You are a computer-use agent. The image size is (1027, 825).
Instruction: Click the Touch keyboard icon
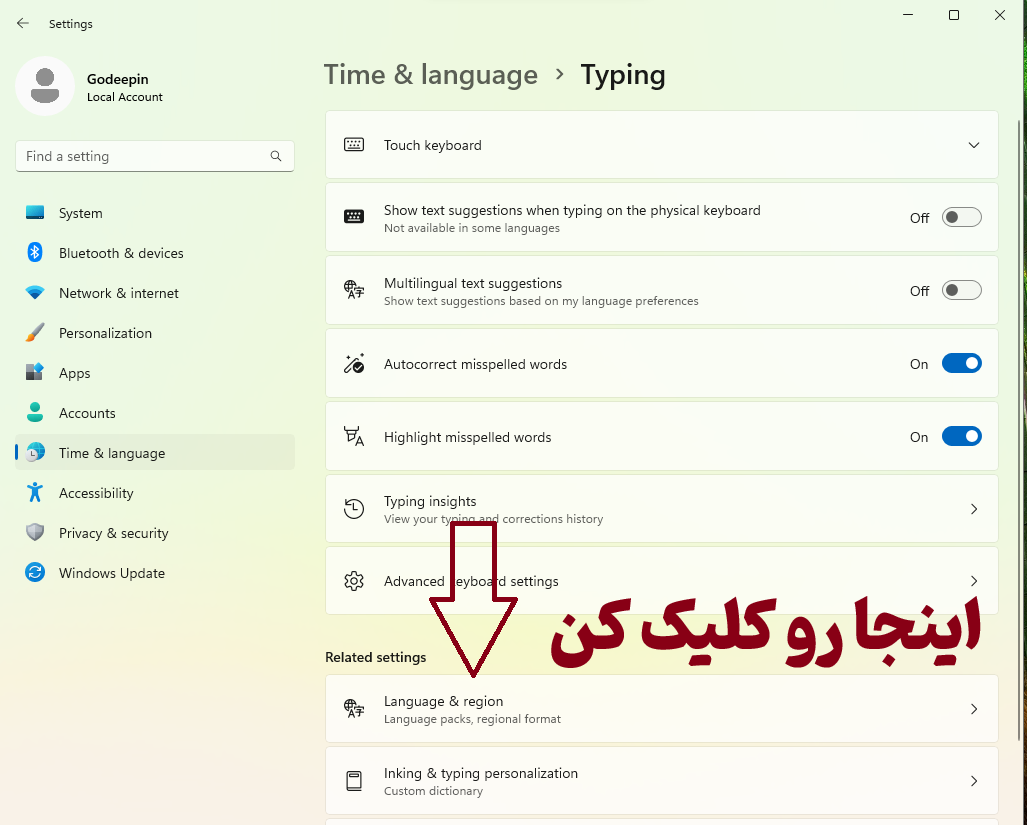click(354, 145)
